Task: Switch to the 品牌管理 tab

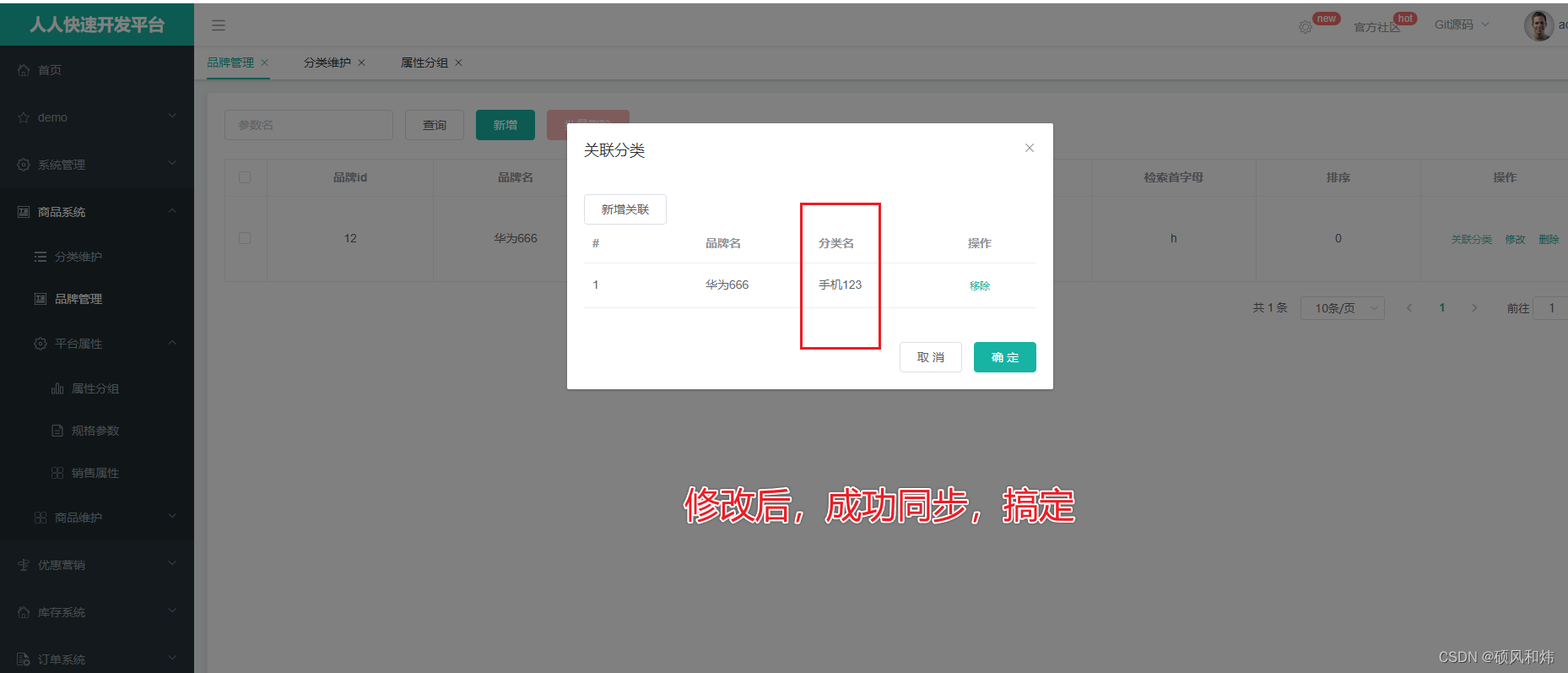Action: tap(230, 62)
